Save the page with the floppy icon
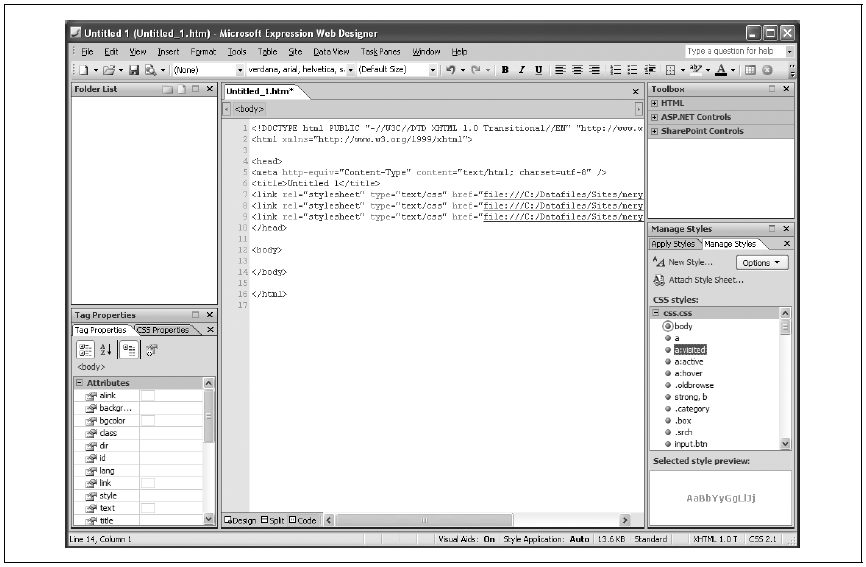This screenshot has height=567, width=866. click(x=134, y=70)
